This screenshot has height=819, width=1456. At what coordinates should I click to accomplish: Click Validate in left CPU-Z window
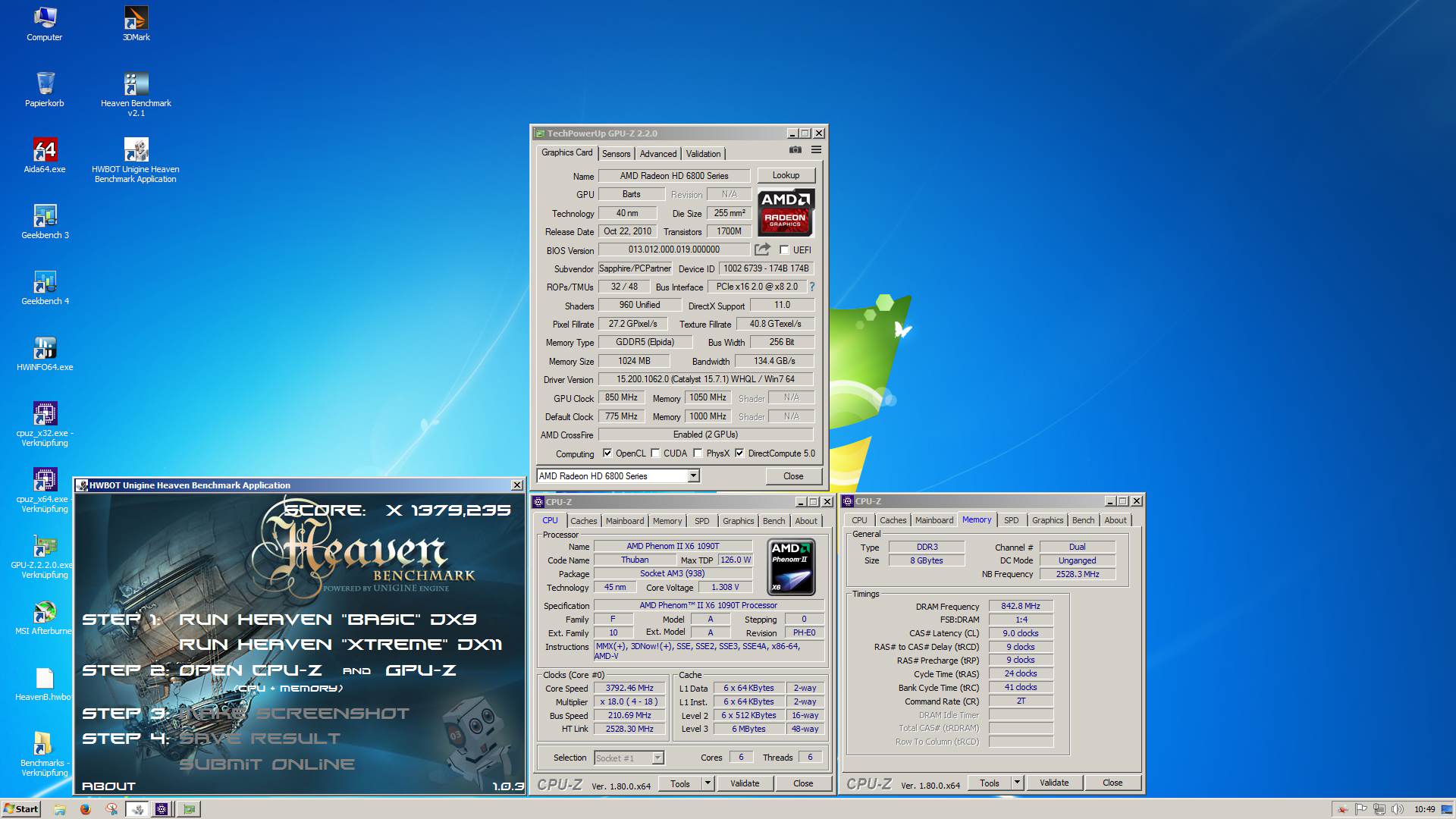click(x=745, y=783)
